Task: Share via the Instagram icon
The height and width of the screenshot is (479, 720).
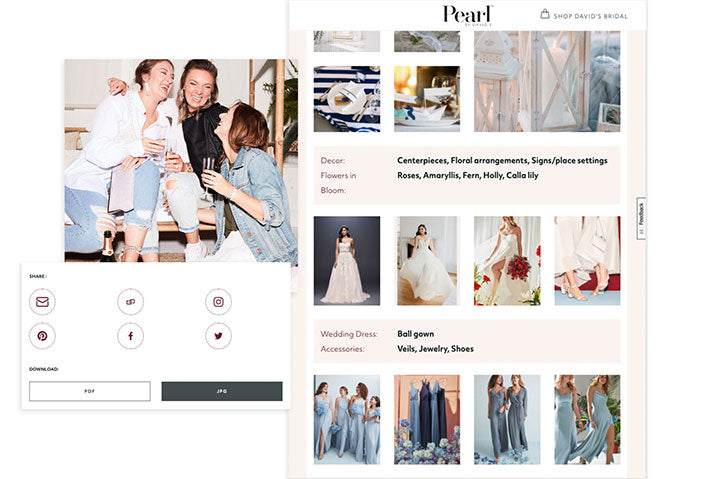Action: pos(218,301)
